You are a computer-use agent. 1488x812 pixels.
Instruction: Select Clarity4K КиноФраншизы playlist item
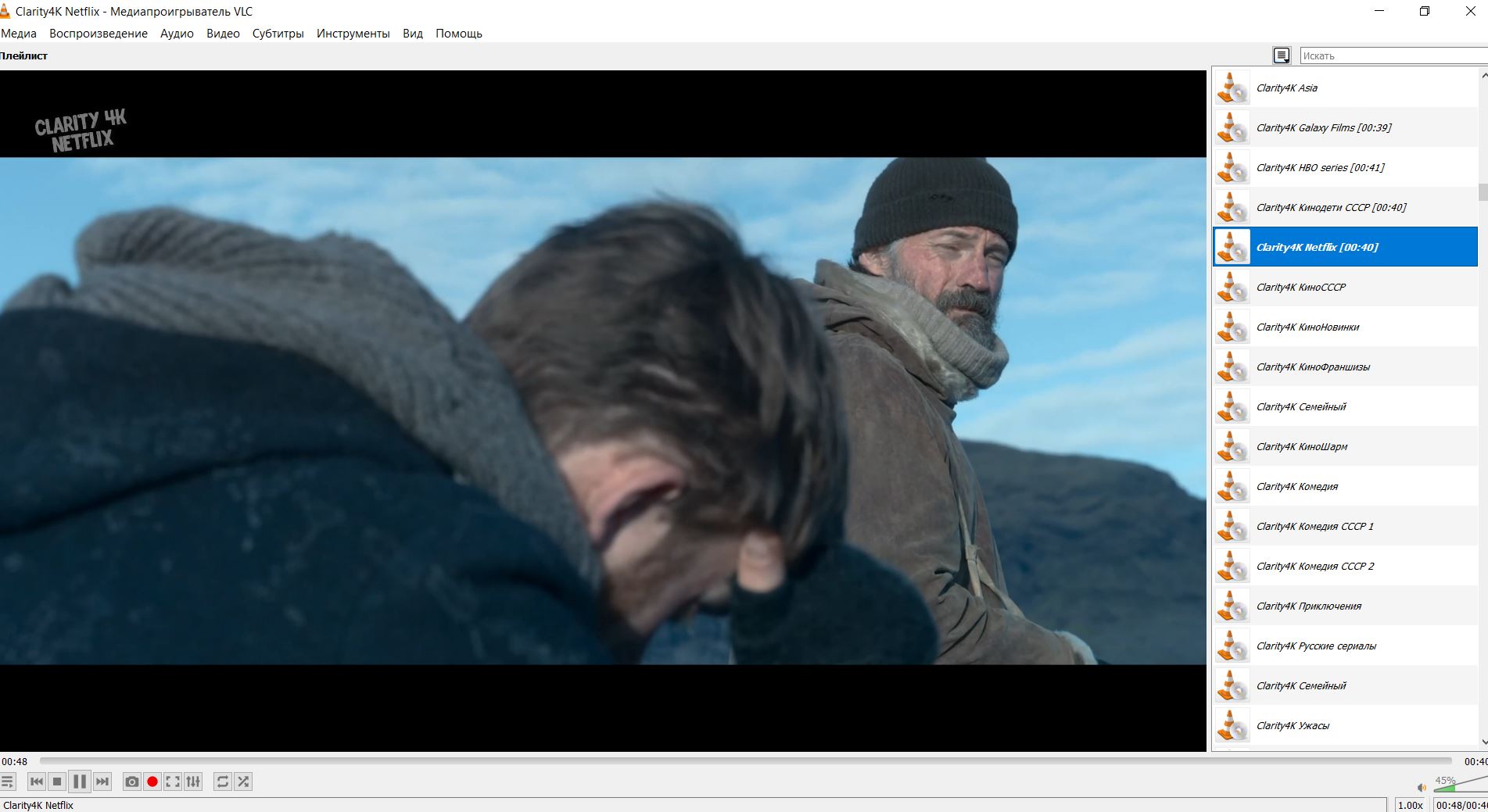[x=1345, y=367]
